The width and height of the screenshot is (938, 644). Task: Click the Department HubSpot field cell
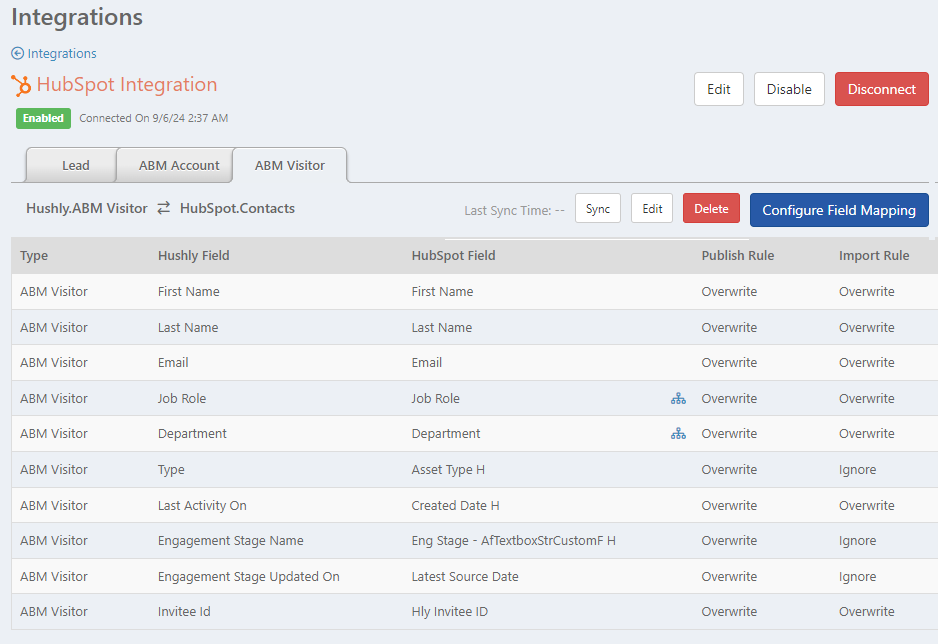(x=446, y=434)
